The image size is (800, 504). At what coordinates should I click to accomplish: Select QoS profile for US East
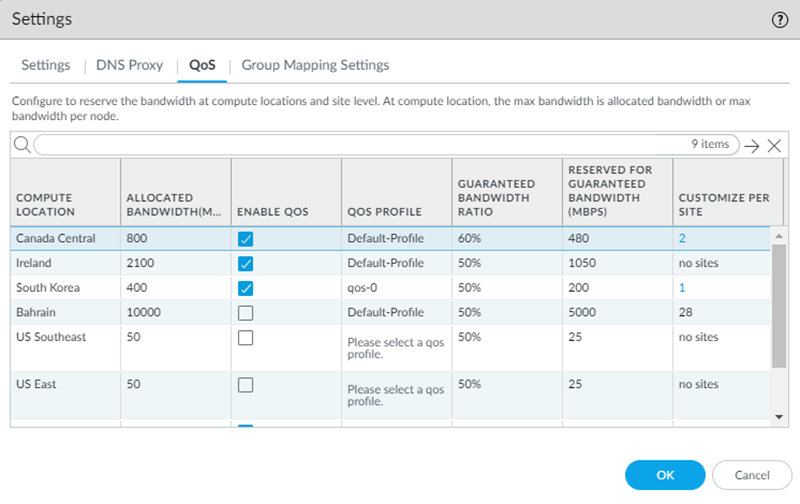click(395, 395)
